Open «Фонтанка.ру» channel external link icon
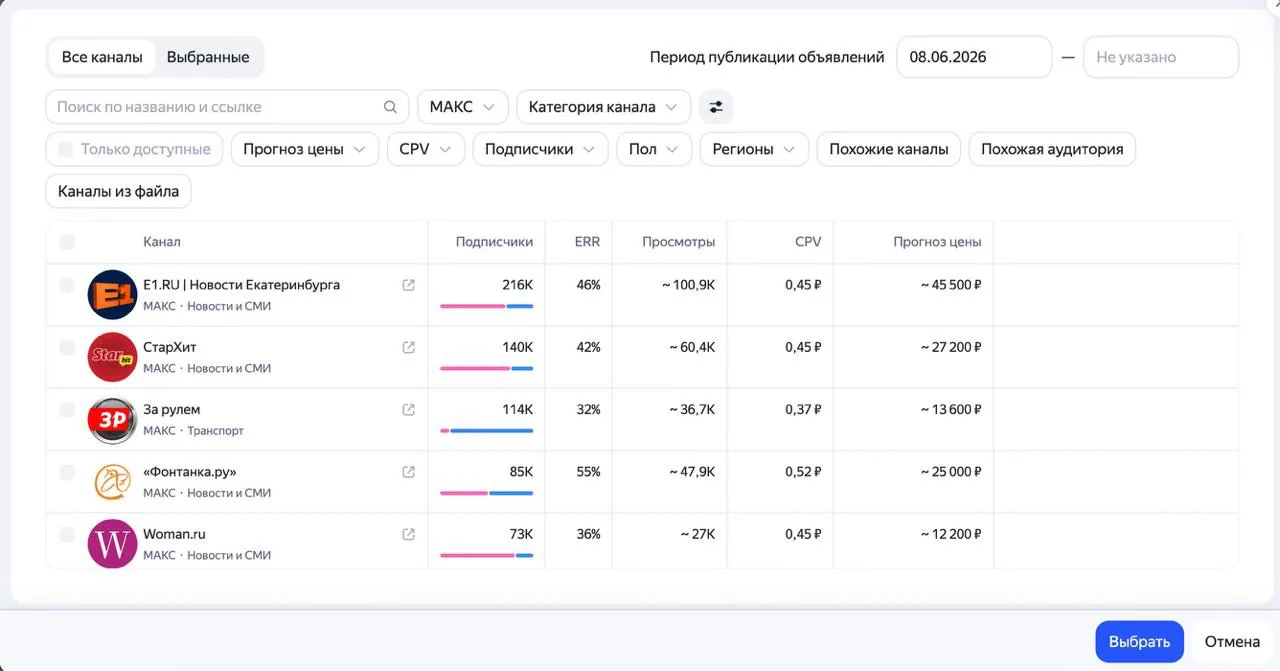Screen dimensions: 1280x671 [408, 472]
